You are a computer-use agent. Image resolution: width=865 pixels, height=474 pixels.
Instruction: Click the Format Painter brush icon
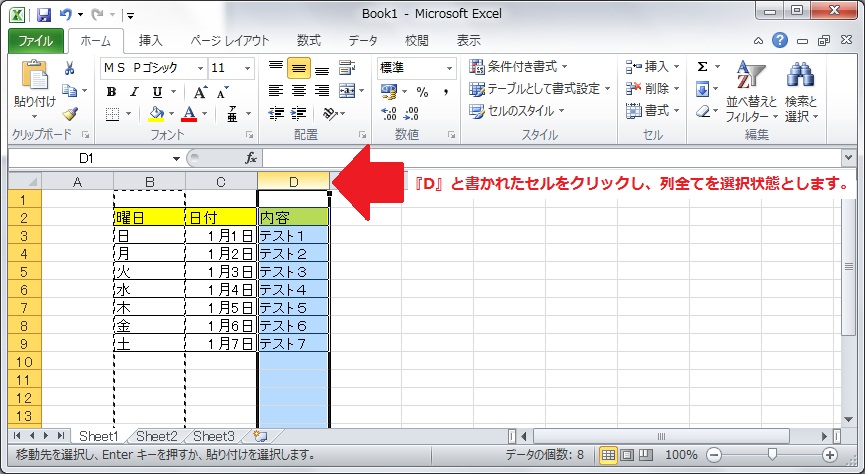click(70, 114)
